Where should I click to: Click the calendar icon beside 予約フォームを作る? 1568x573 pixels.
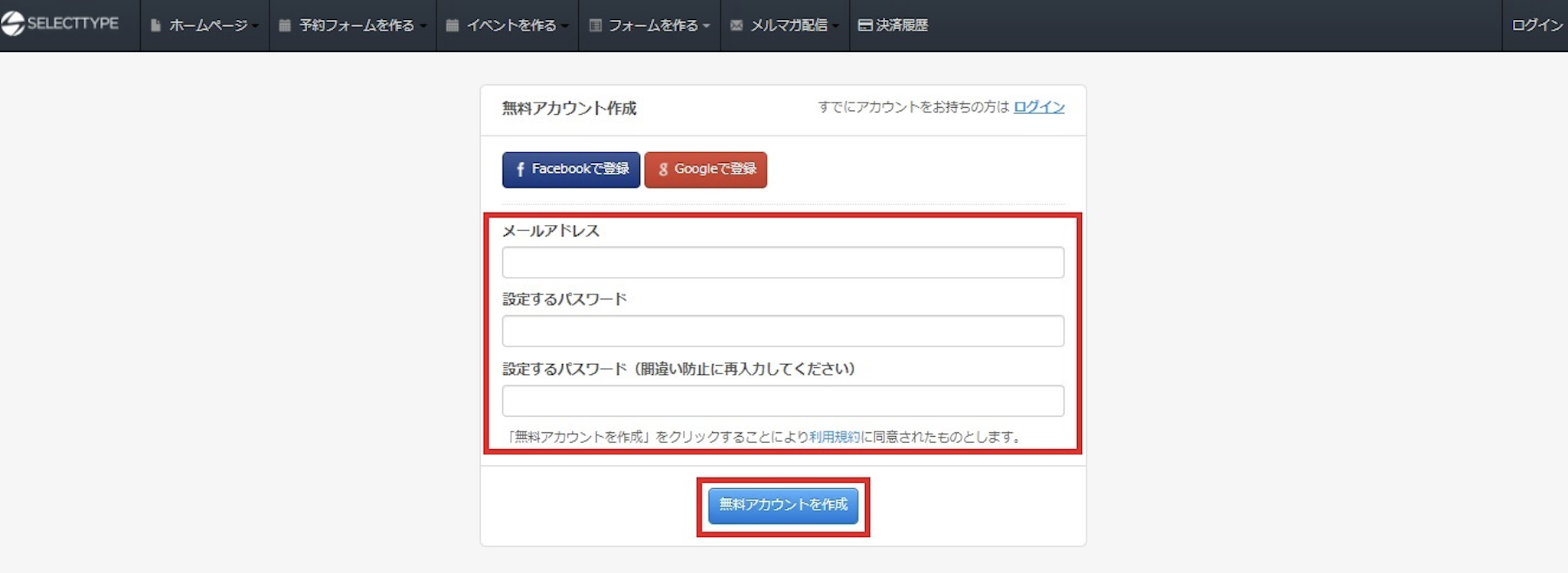(285, 25)
